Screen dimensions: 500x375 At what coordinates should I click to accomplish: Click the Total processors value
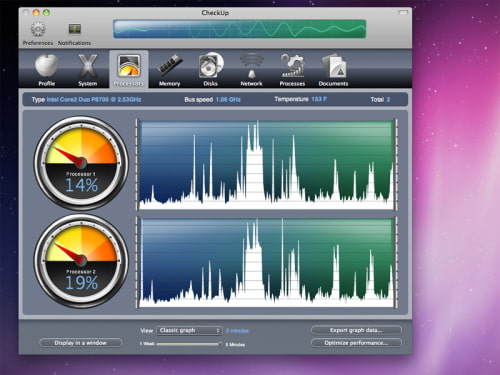point(388,99)
